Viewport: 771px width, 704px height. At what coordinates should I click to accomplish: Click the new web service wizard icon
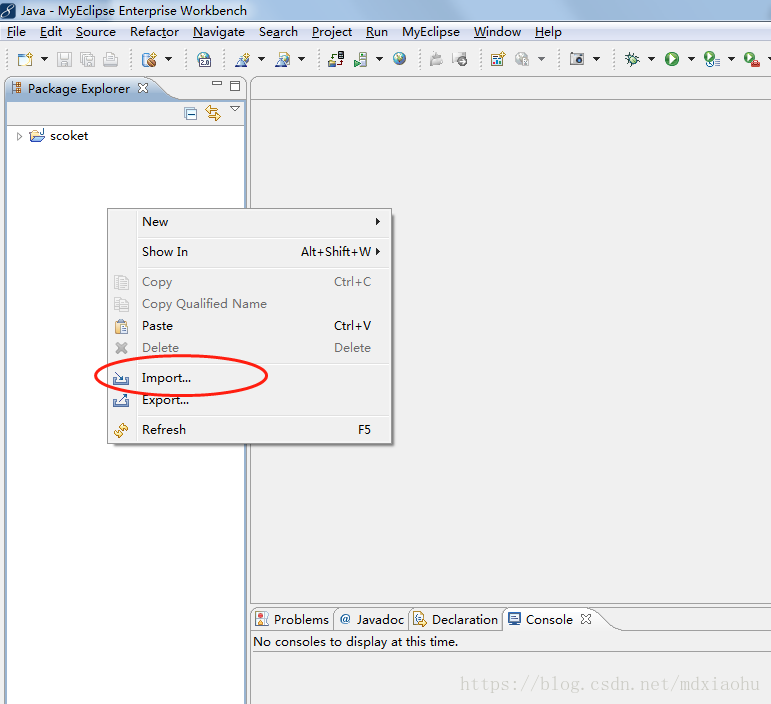tap(242, 59)
